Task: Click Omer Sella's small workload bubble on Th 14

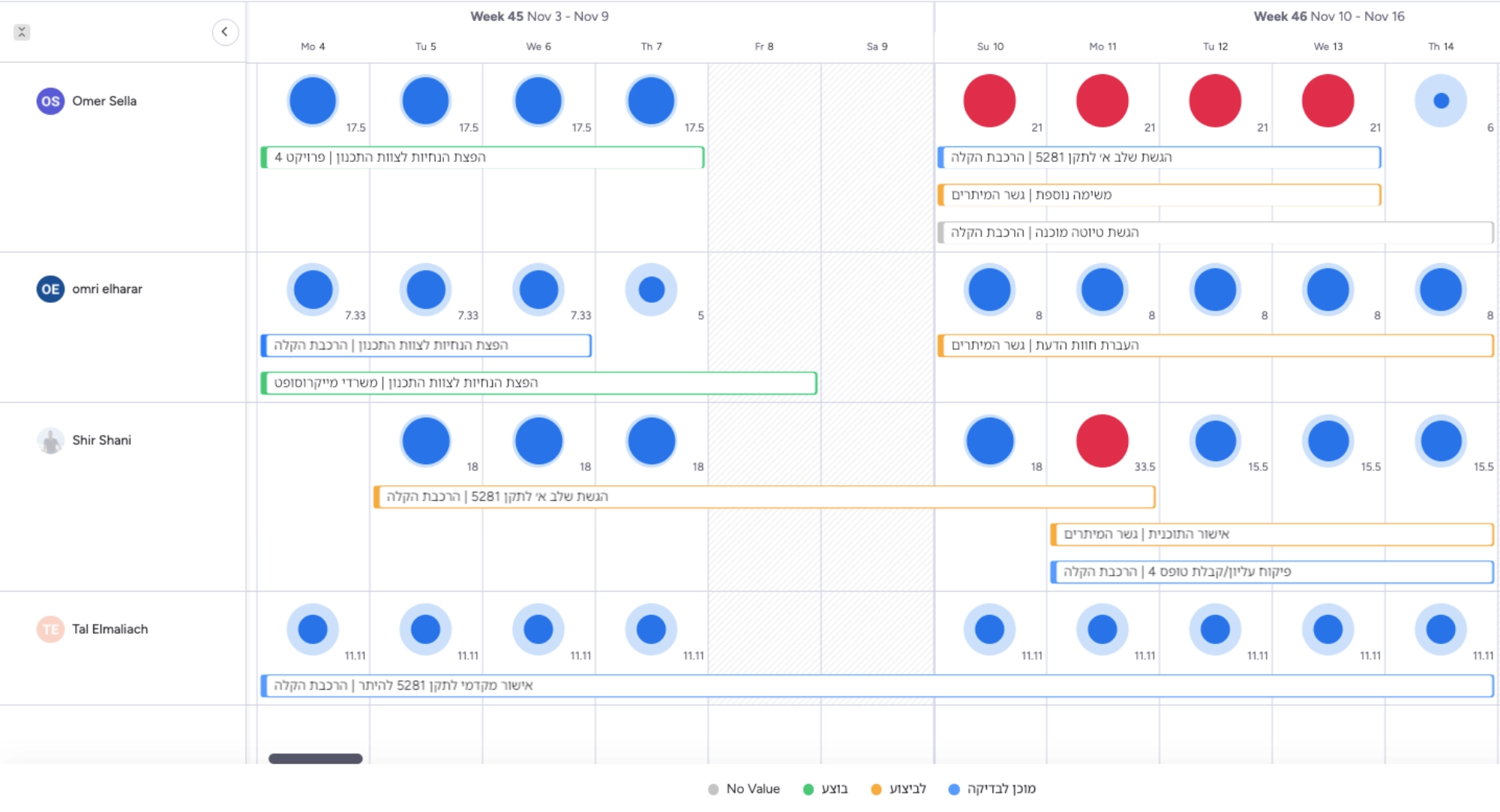Action: coord(1440,100)
